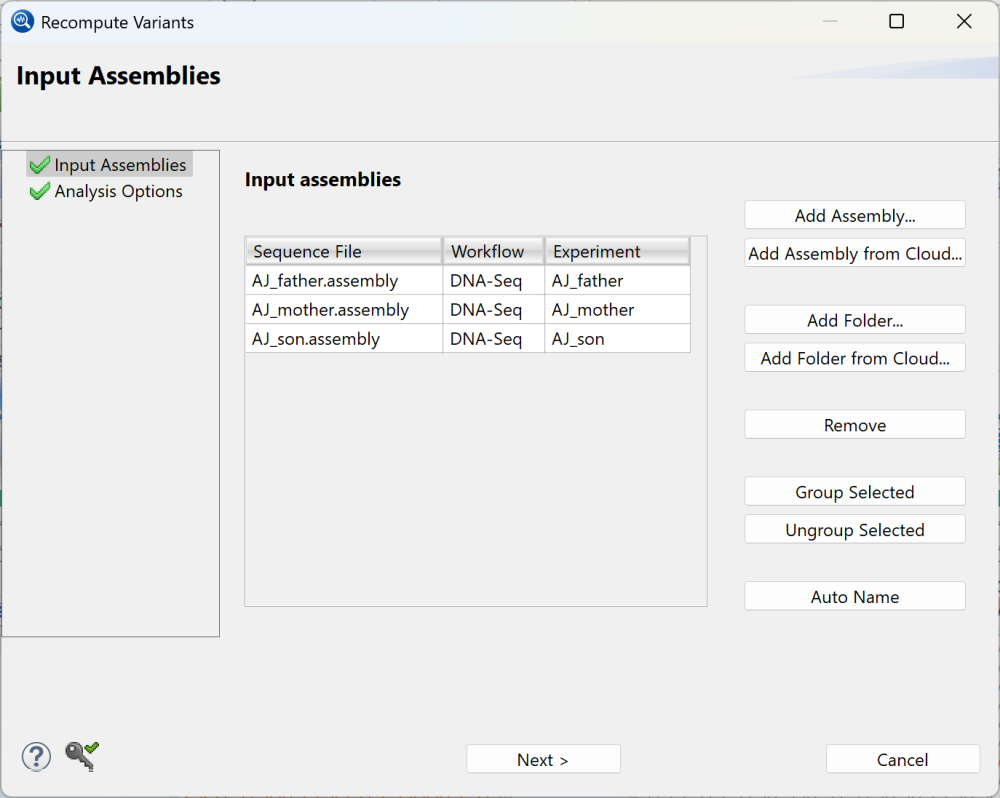The image size is (1000, 798).
Task: Click the Help question mark icon
Action: pyautogui.click(x=36, y=757)
